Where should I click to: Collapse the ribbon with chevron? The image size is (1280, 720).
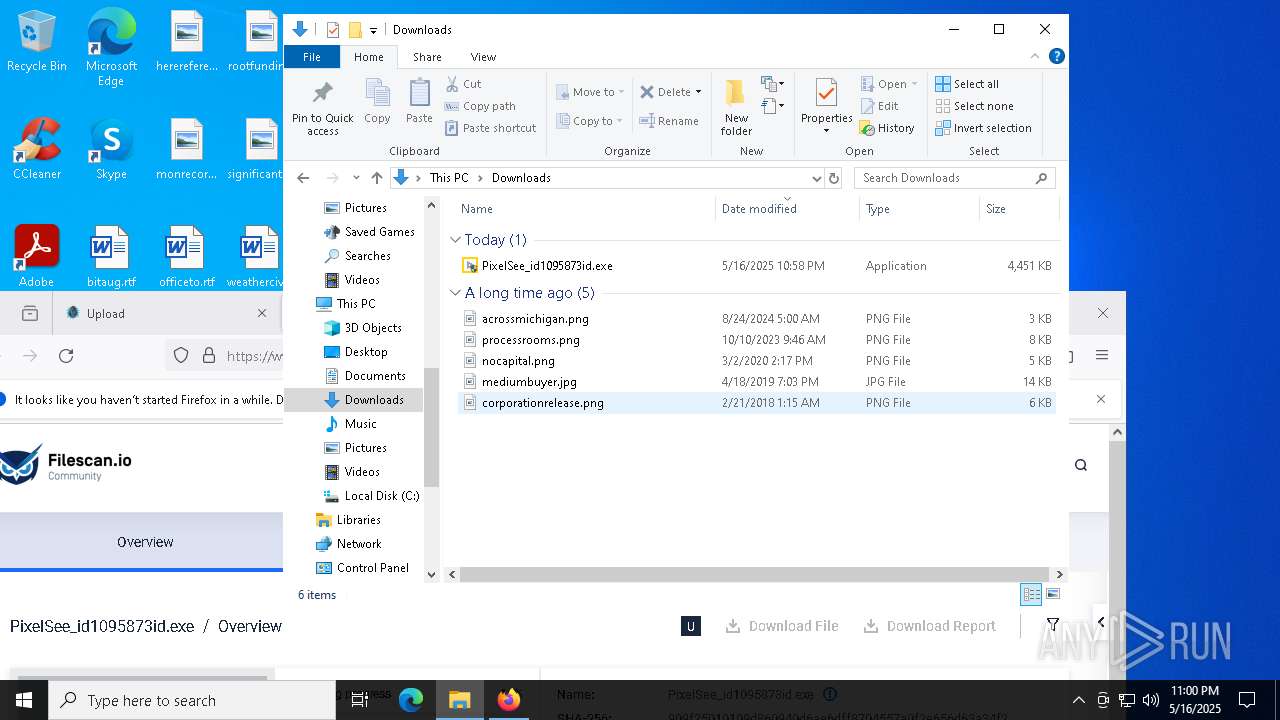point(1035,56)
